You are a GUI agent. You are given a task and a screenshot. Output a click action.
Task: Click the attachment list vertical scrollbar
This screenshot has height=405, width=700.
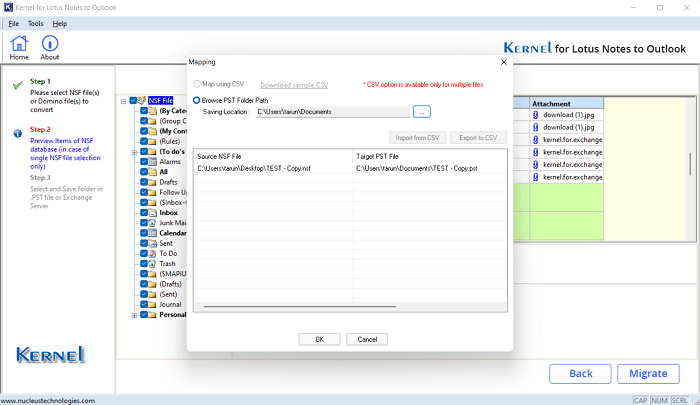coord(691,164)
